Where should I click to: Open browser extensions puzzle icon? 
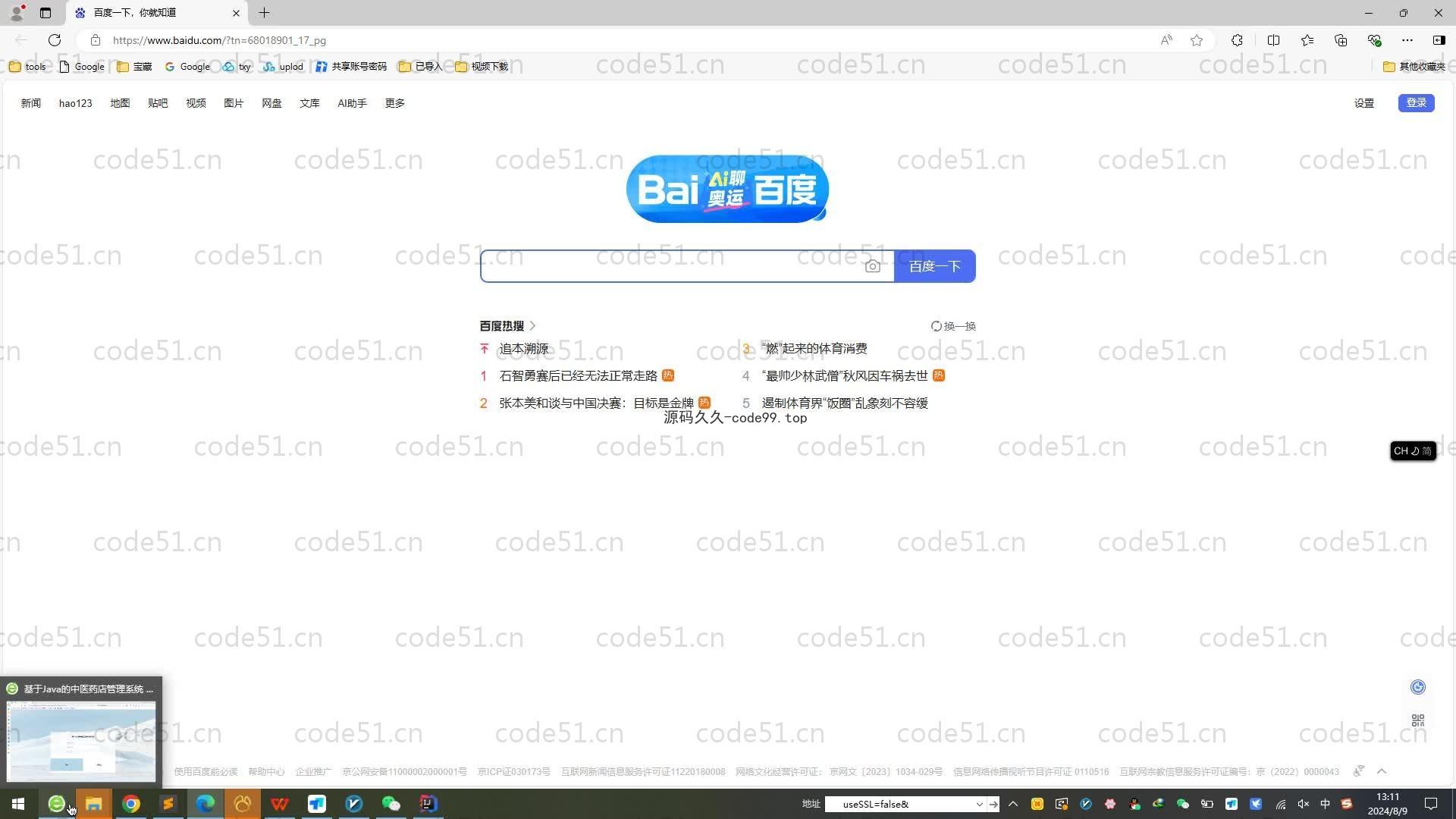(1237, 40)
